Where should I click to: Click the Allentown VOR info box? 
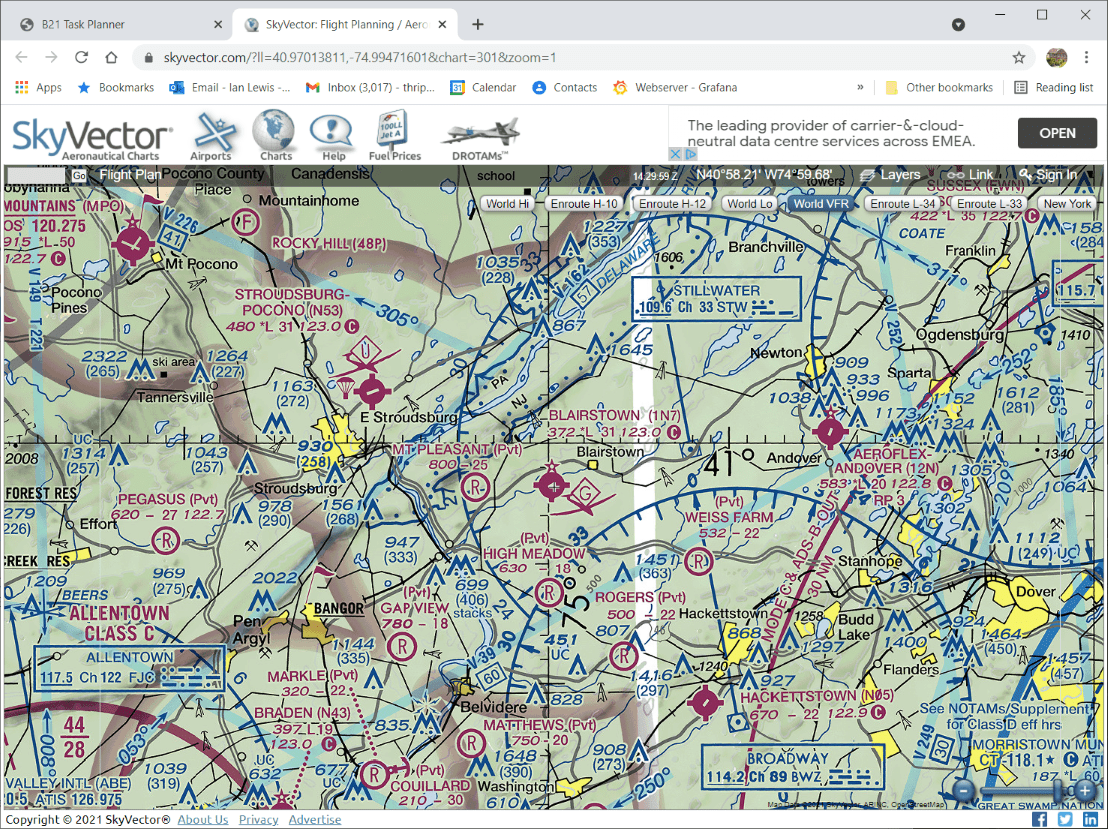pyautogui.click(x=129, y=668)
